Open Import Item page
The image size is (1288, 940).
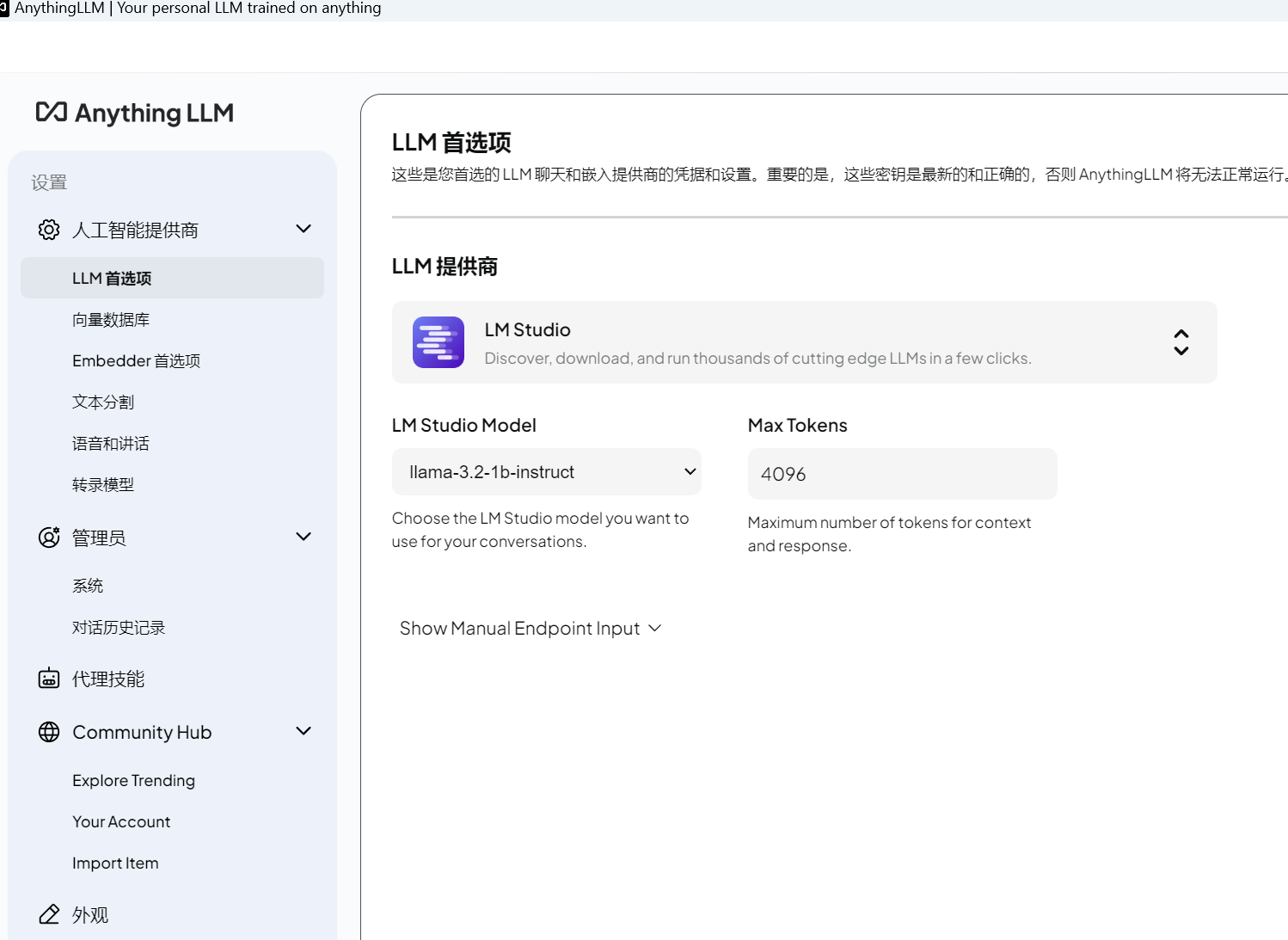(x=115, y=863)
